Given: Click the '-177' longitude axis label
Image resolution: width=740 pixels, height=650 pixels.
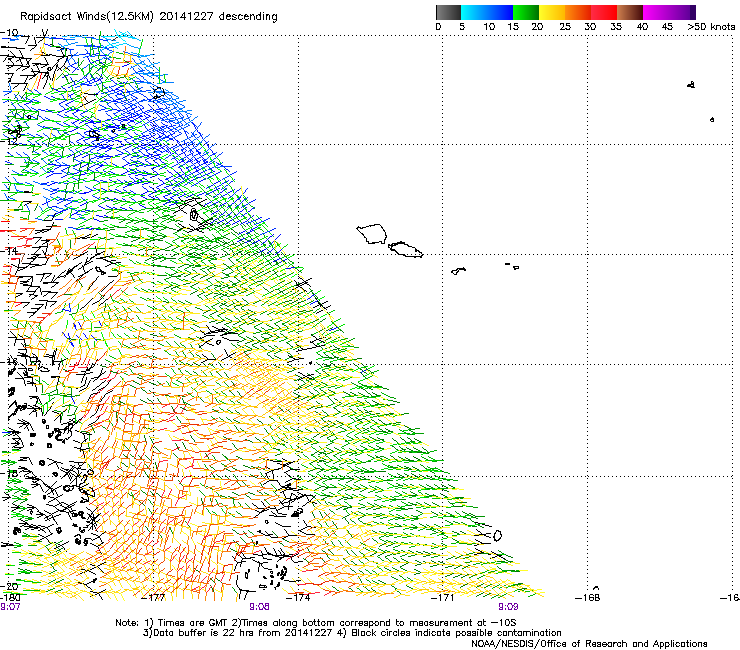Looking at the screenshot, I should (154, 598).
